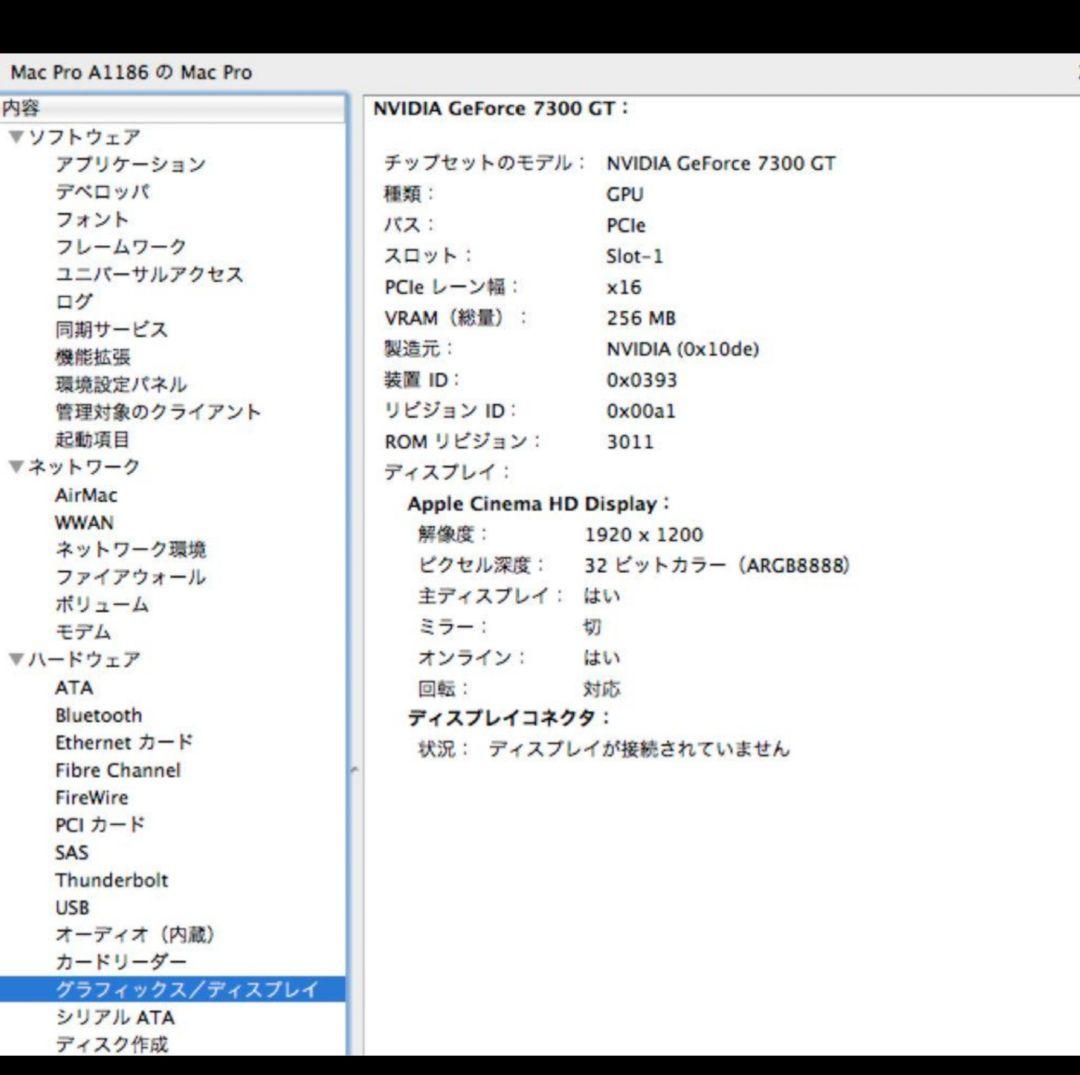The image size is (1080, 1075).
Task: Click the sidebar scroll arrow
Action: [353, 769]
